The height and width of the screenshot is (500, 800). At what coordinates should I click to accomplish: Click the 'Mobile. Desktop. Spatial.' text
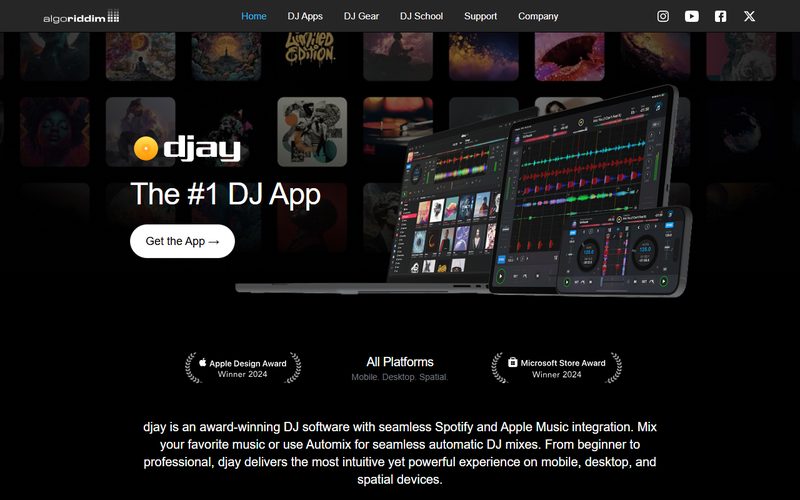[400, 377]
